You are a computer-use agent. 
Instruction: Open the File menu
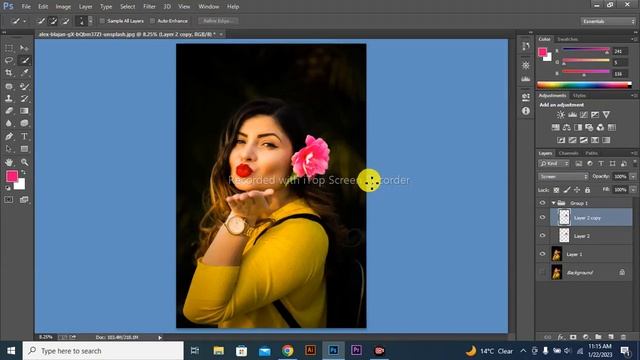(x=26, y=7)
